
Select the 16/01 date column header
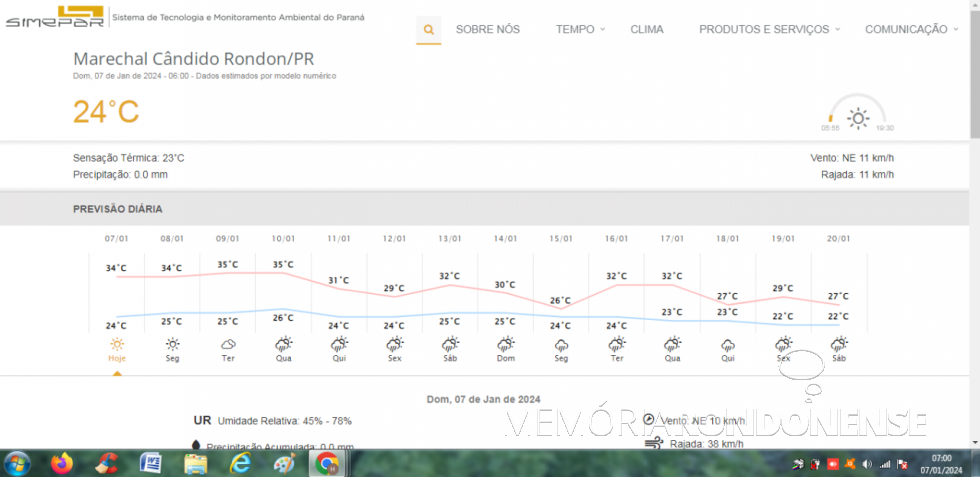(x=616, y=239)
